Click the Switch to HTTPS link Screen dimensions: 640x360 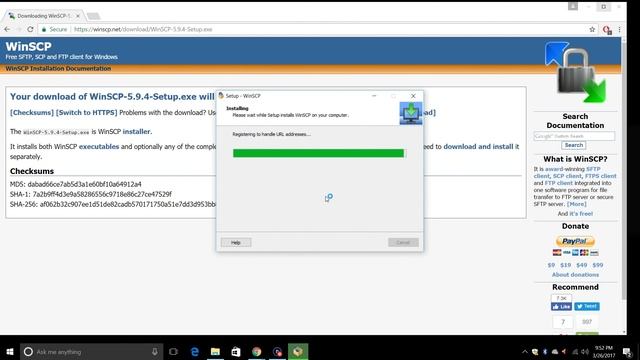87,113
